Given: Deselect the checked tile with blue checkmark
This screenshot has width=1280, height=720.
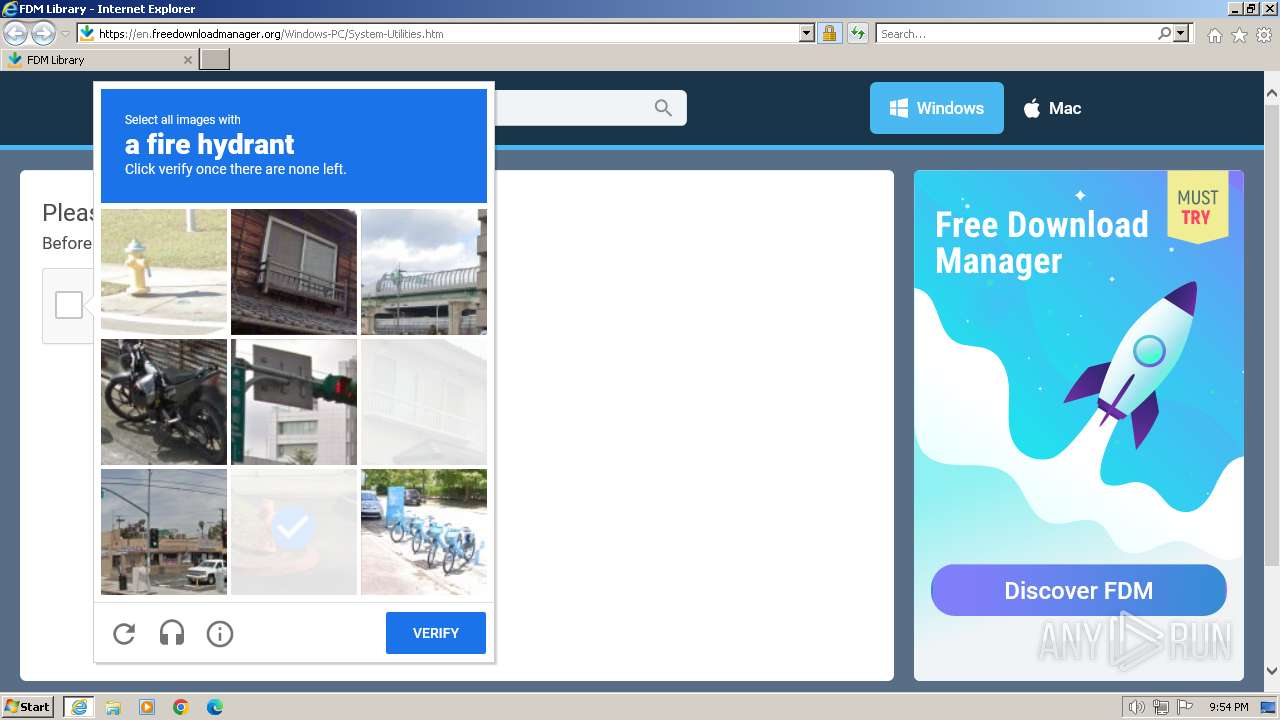Looking at the screenshot, I should click(x=294, y=532).
